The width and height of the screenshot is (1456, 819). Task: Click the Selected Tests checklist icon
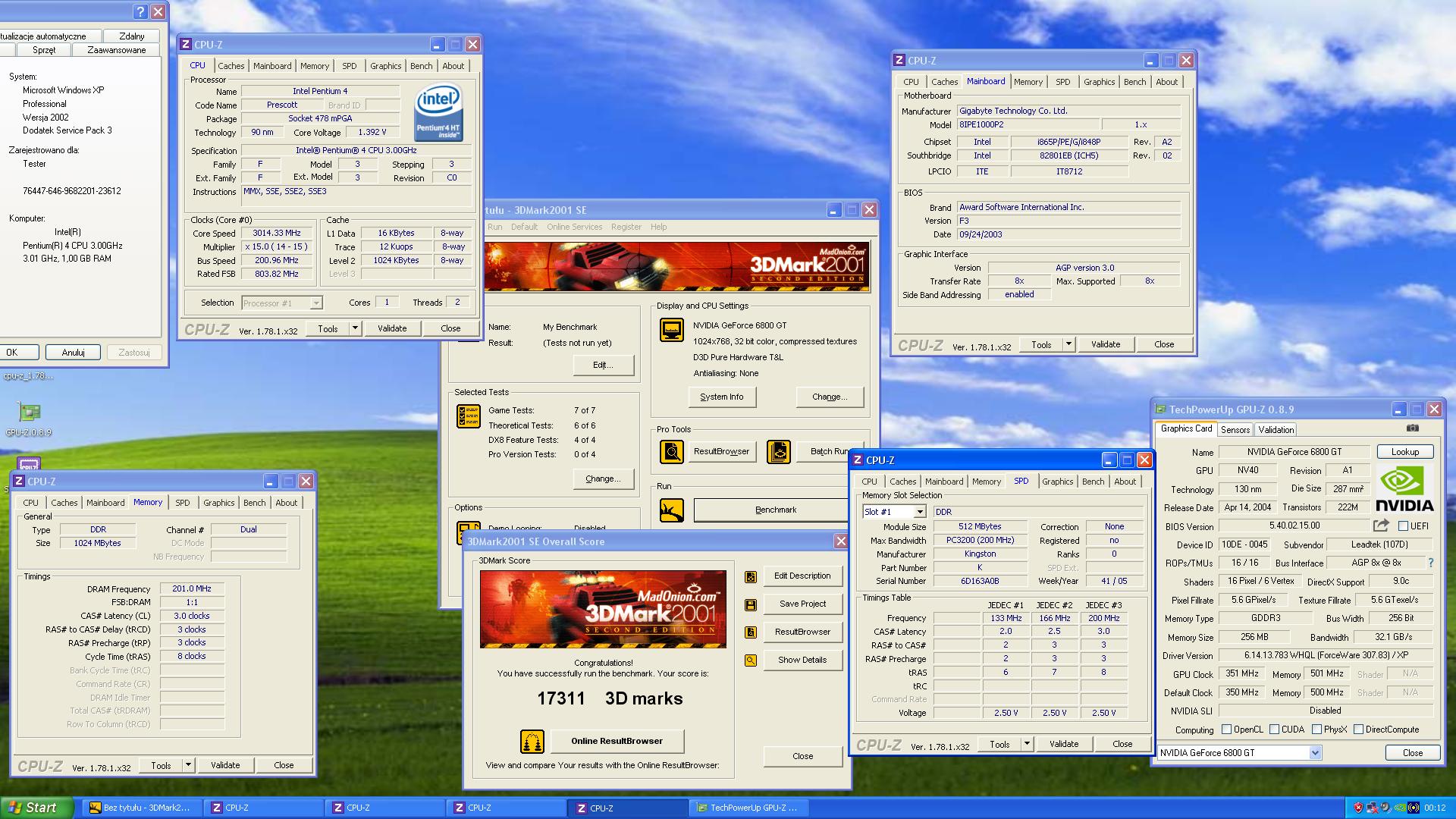tap(468, 416)
